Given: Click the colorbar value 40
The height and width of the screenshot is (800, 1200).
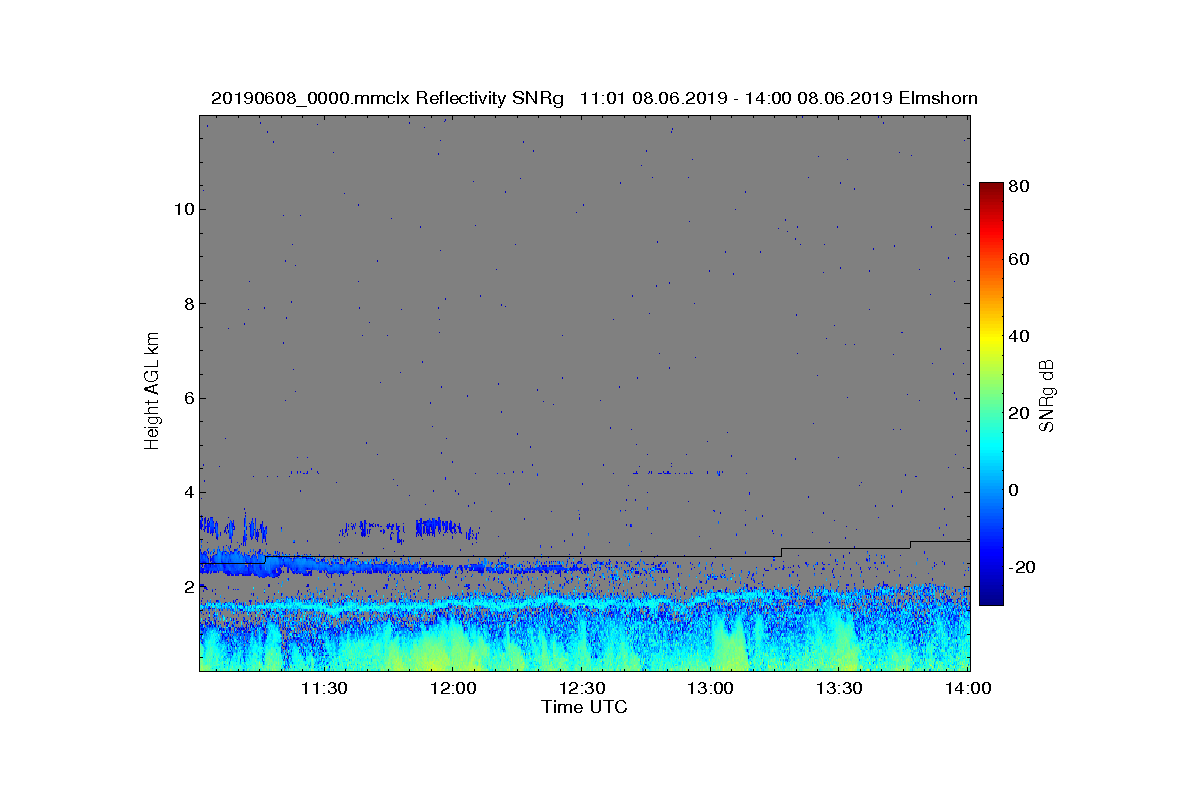Looking at the screenshot, I should click(x=1020, y=336).
